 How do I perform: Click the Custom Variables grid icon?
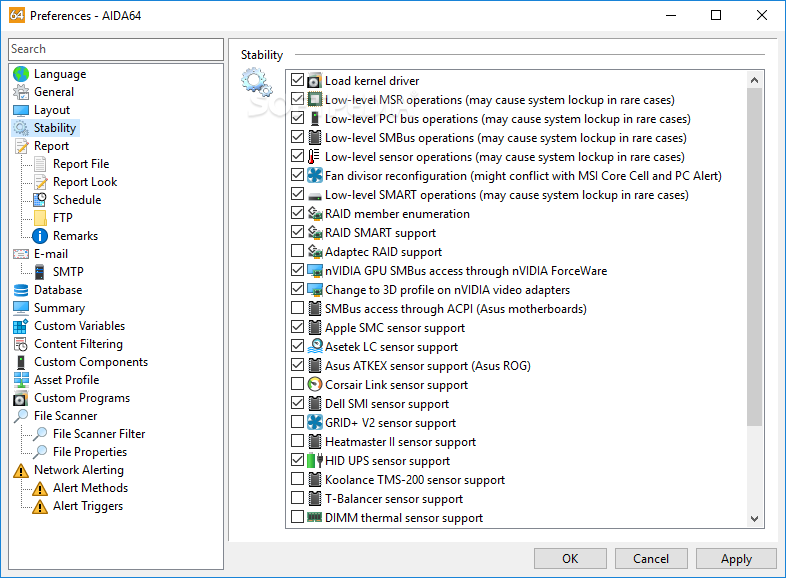[x=21, y=326]
